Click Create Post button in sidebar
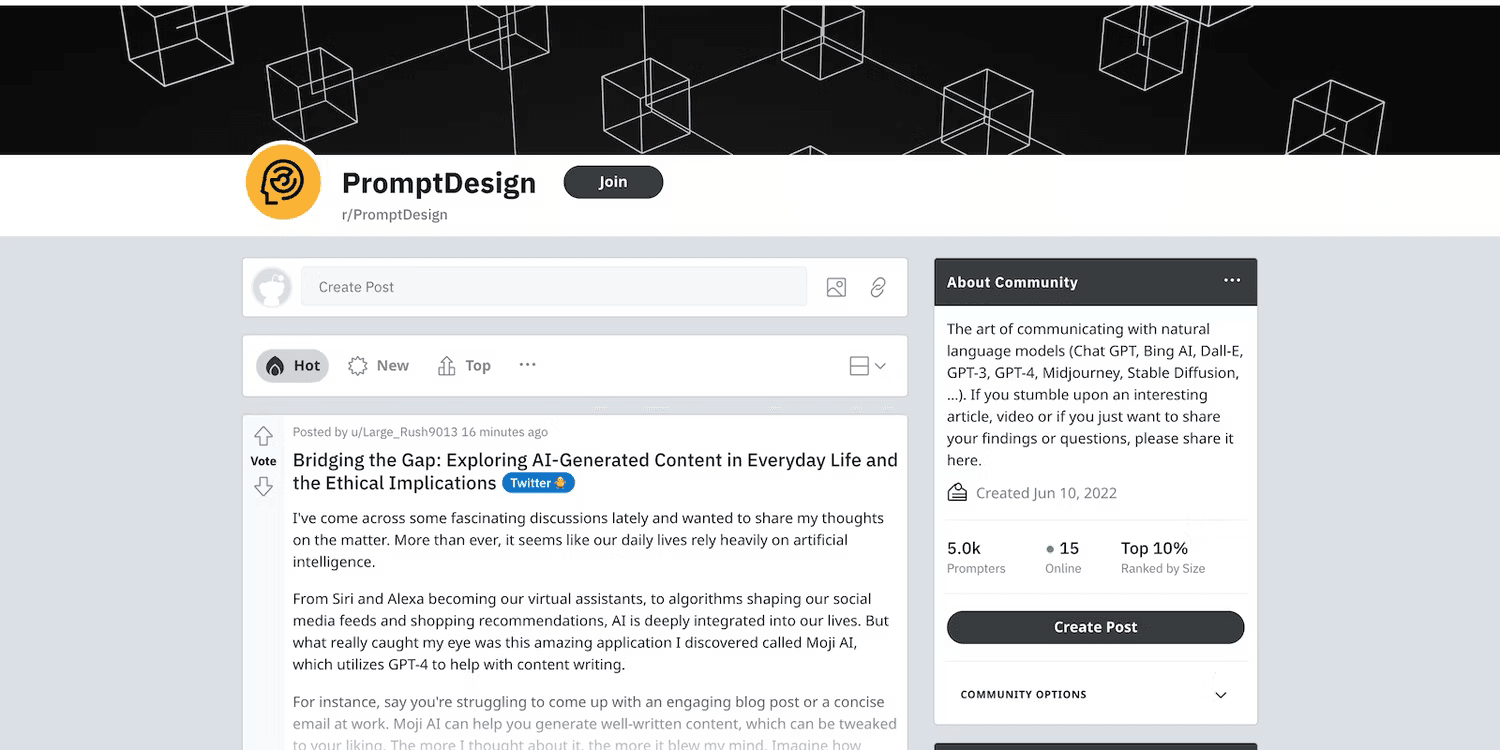Screen dimensions: 1500x750 pos(1096,627)
